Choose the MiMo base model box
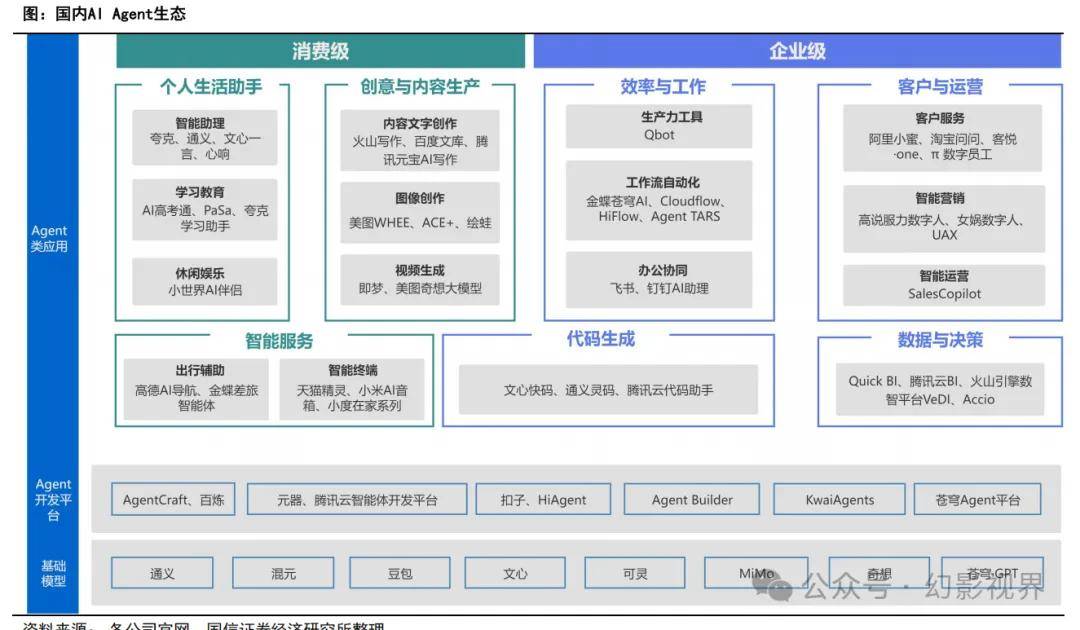This screenshot has height=630, width=1080. tap(756, 573)
